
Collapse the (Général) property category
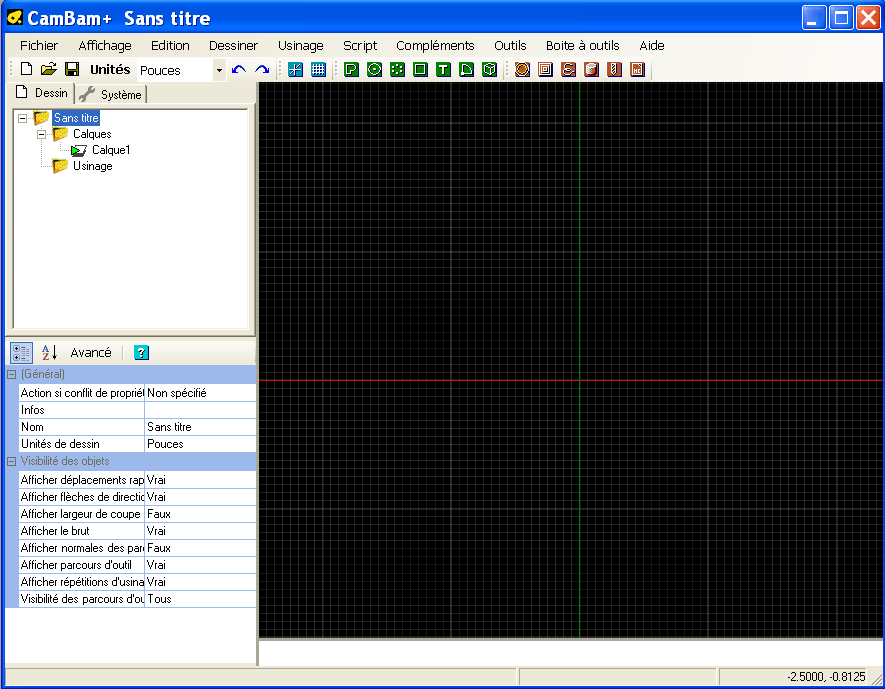click(11, 374)
